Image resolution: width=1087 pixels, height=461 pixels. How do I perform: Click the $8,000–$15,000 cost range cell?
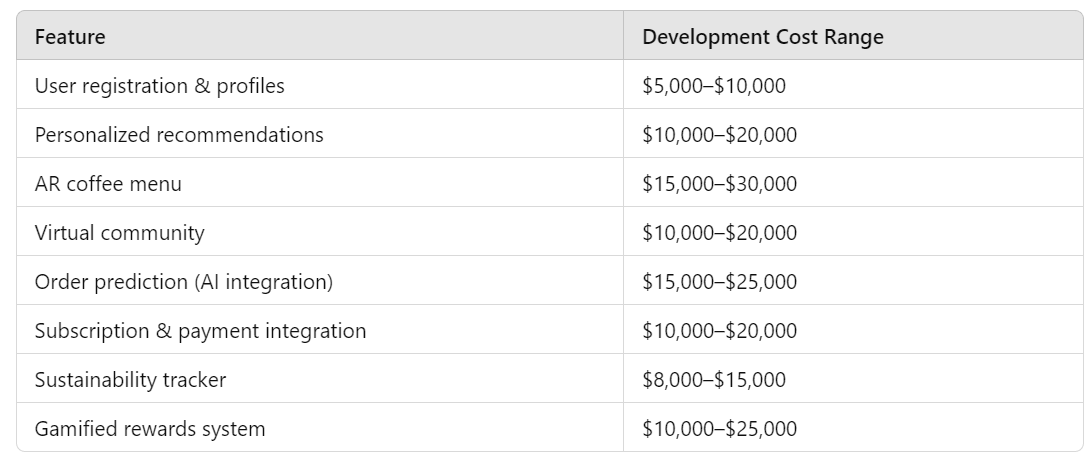pos(714,380)
